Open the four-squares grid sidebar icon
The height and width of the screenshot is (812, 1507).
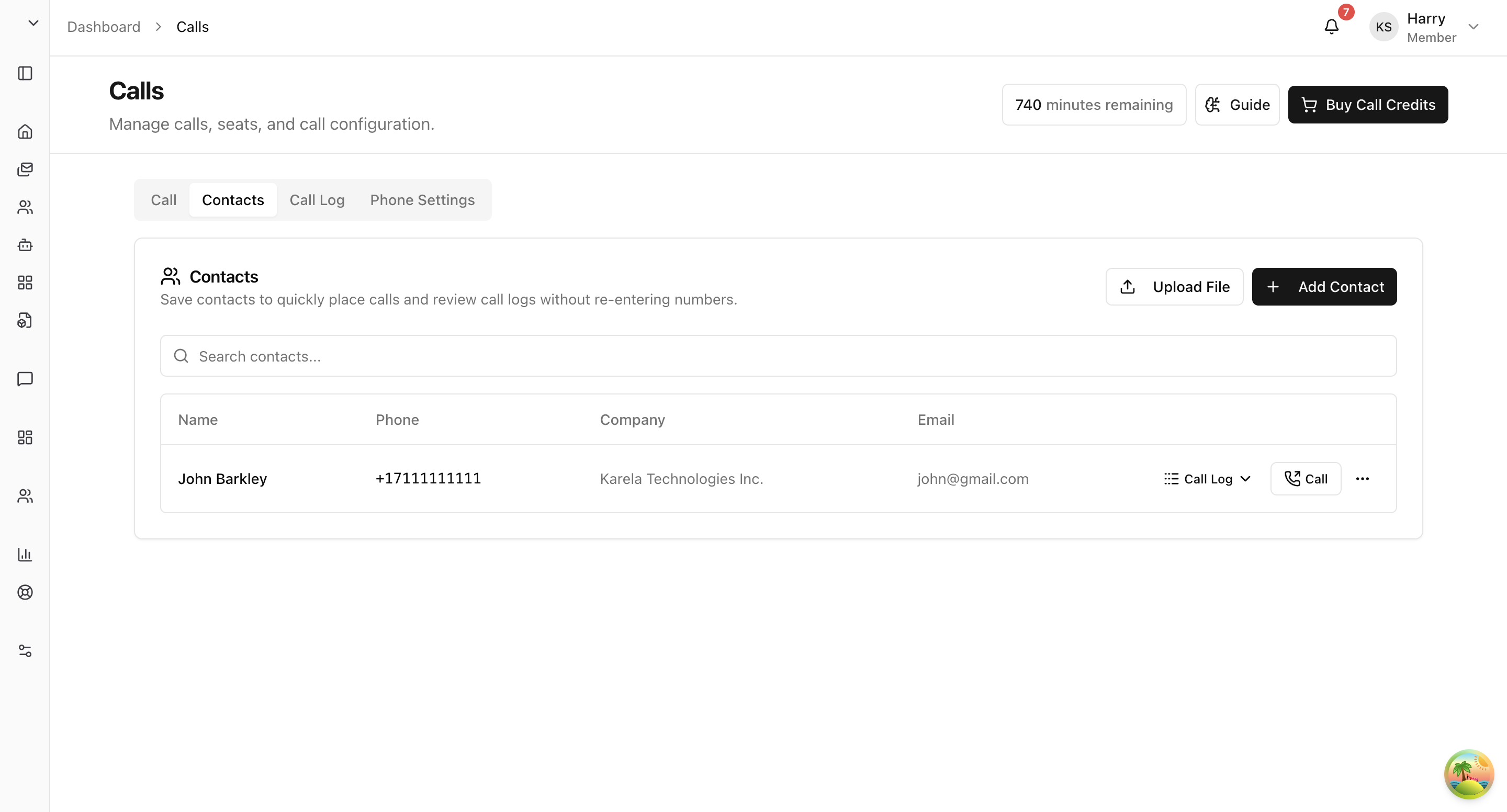(x=25, y=283)
